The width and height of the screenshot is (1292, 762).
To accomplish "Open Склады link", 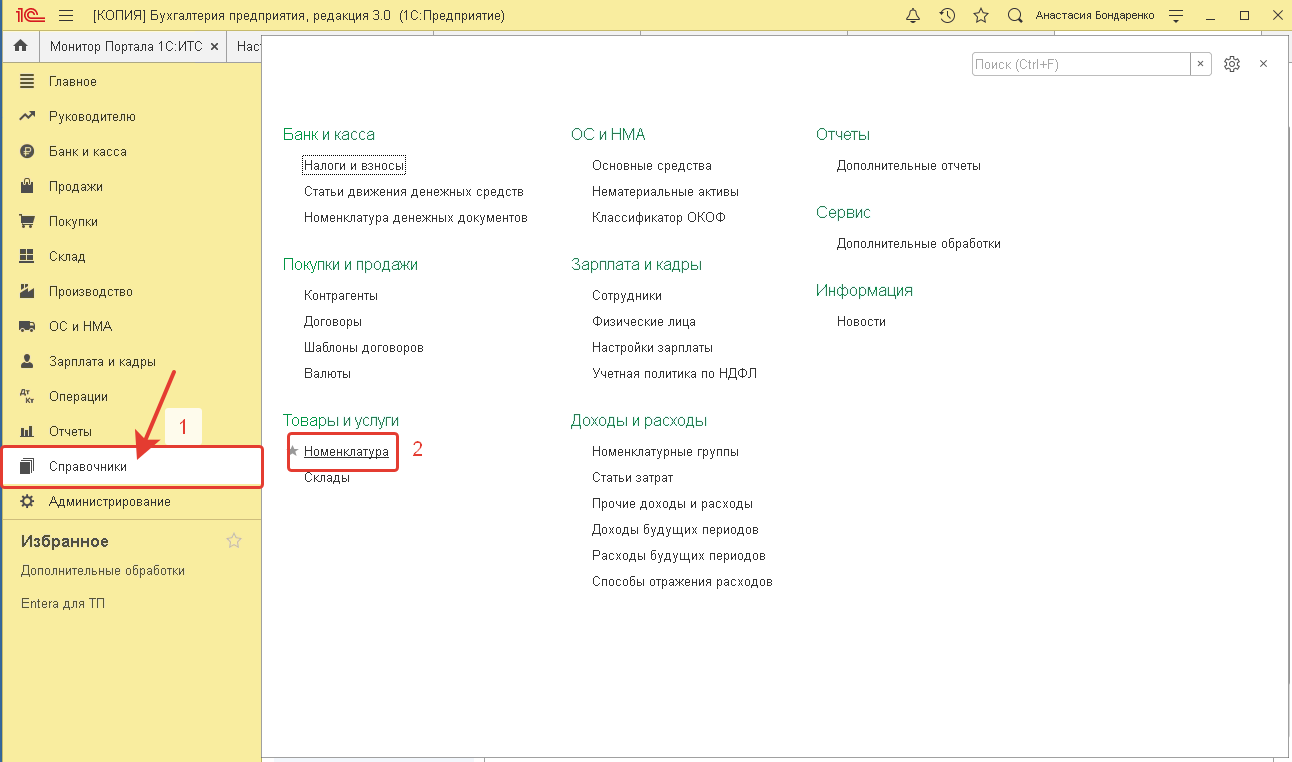I will [327, 478].
